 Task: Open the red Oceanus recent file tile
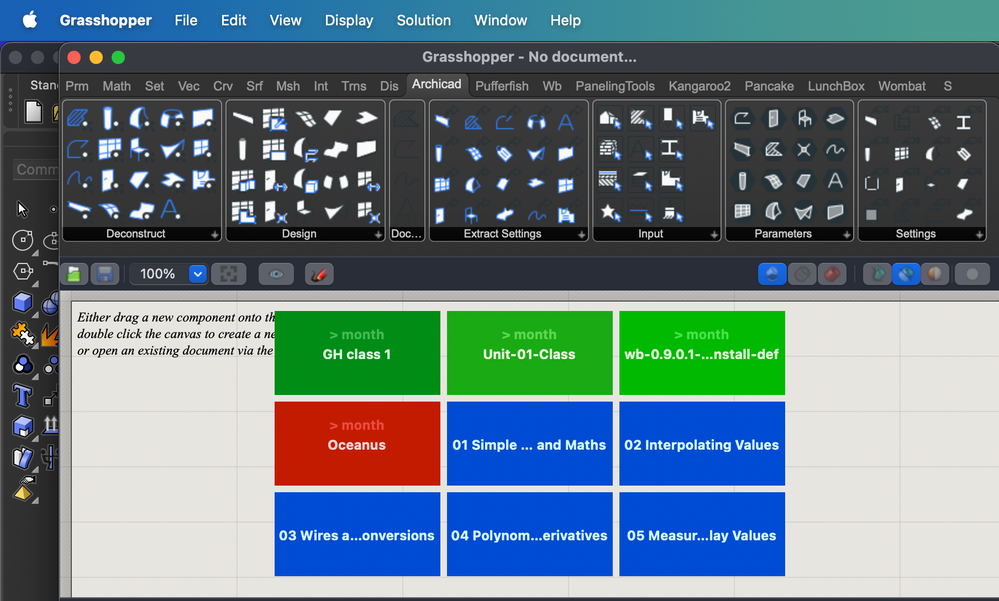[x=357, y=444]
